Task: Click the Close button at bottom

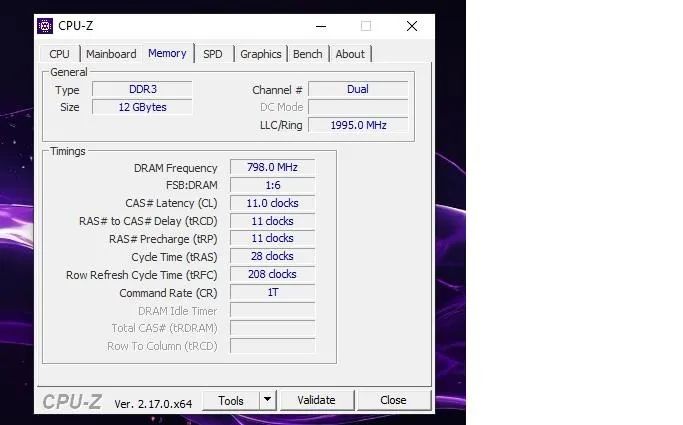Action: tap(393, 400)
